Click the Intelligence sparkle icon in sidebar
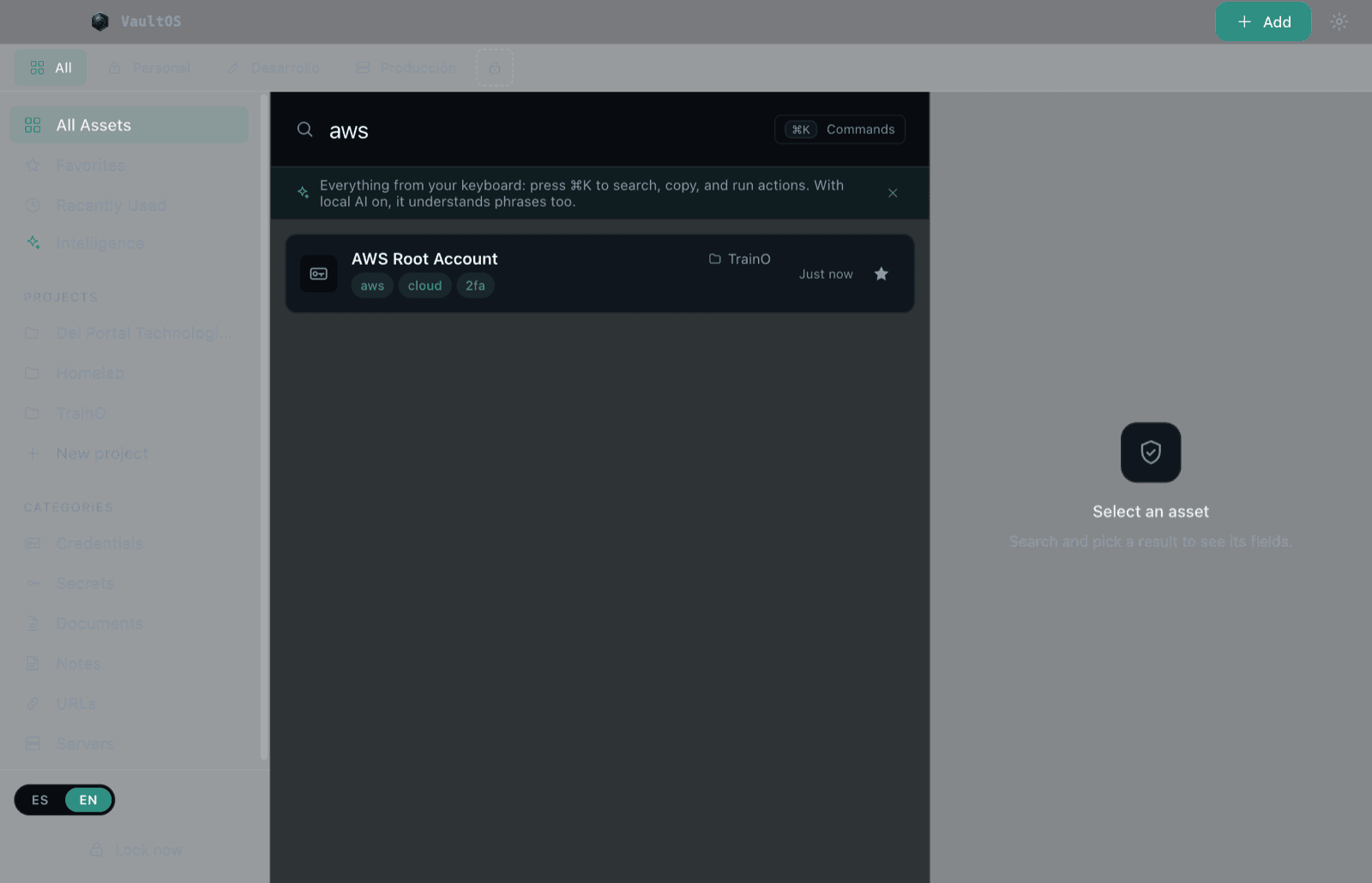1372x883 pixels. click(x=33, y=243)
